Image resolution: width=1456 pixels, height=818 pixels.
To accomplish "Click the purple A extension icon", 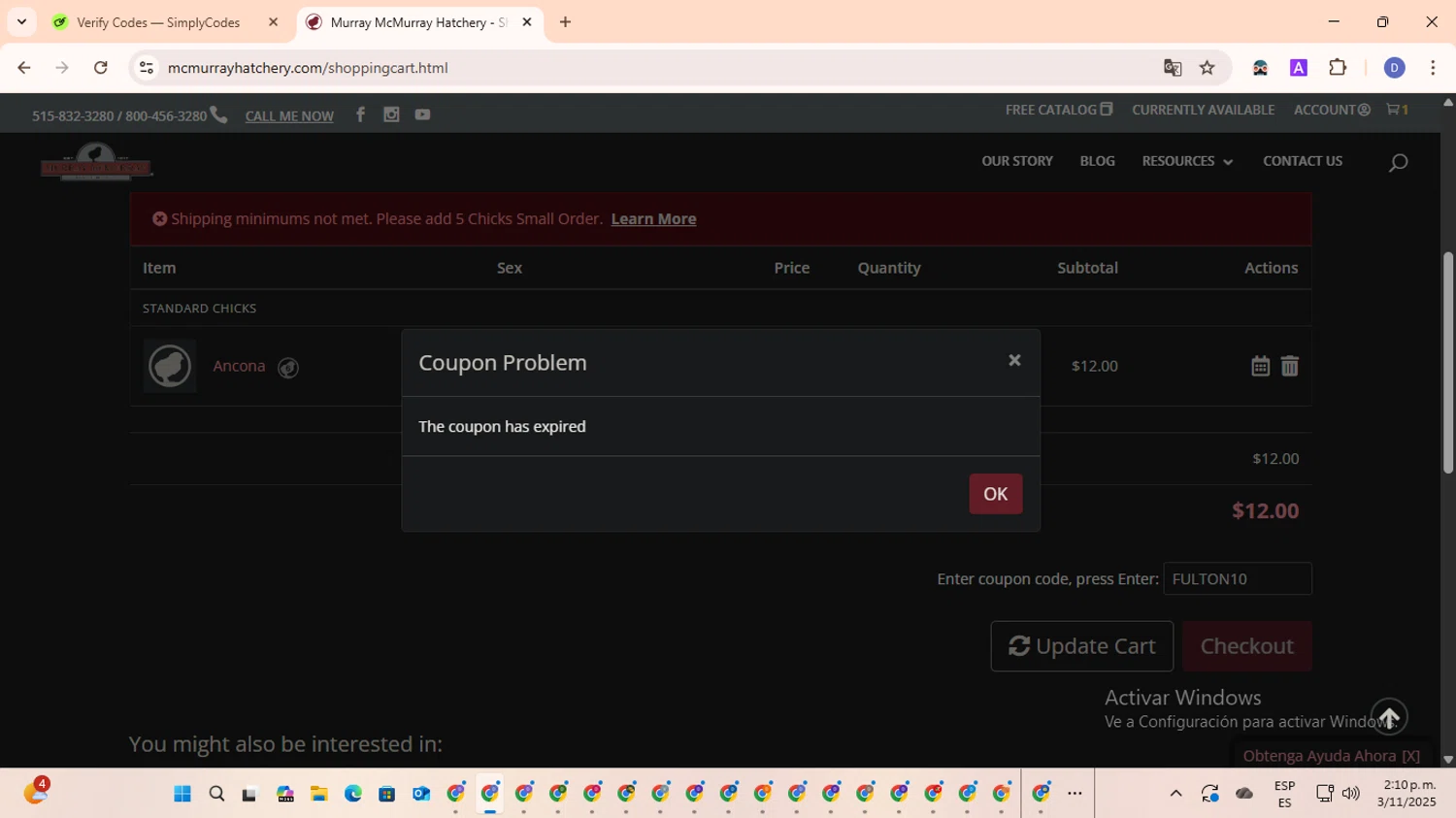I will [1299, 68].
